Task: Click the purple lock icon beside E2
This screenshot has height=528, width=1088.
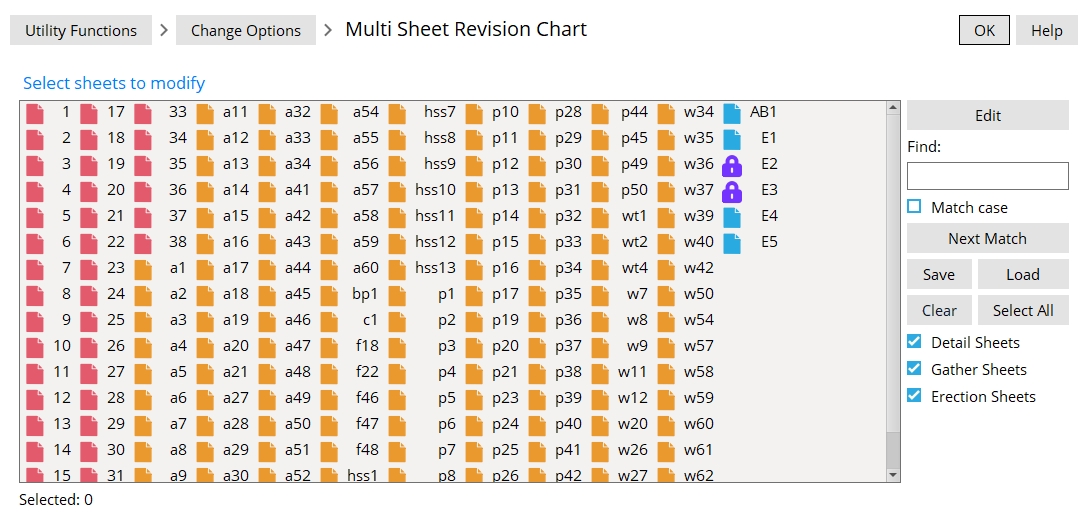Action: pos(732,164)
